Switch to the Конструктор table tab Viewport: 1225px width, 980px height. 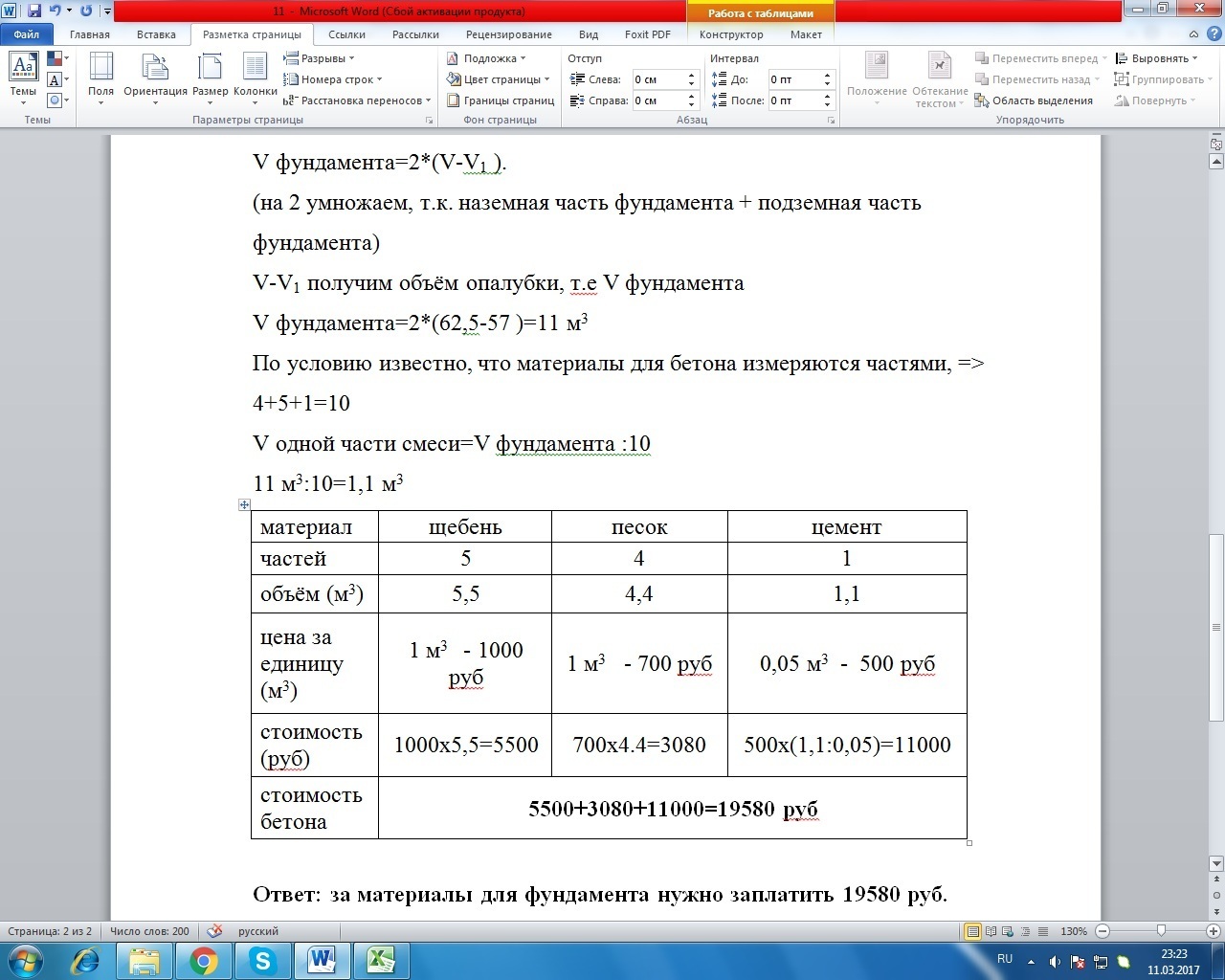click(731, 34)
